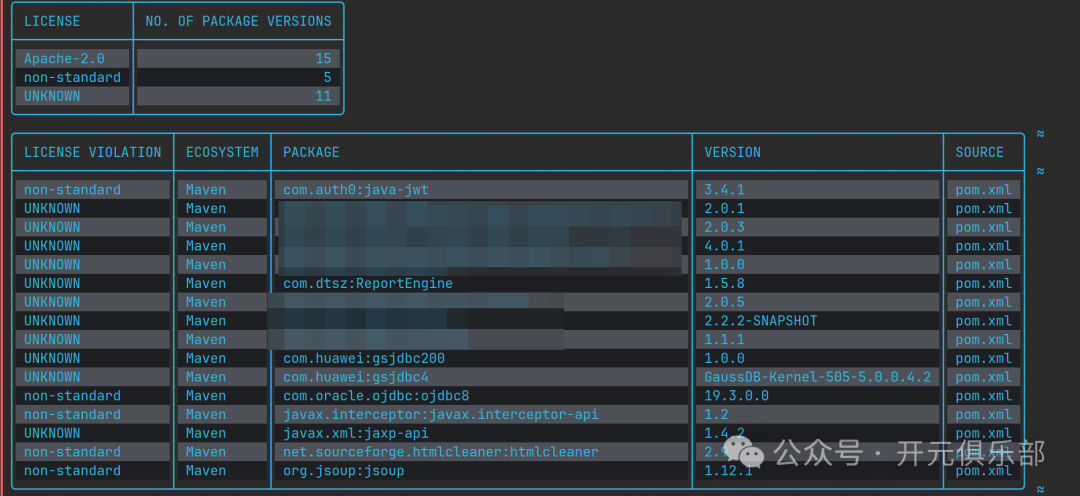Click pom.xml in the ojdbc8 row
1080x496 pixels.
pyautogui.click(x=984, y=395)
